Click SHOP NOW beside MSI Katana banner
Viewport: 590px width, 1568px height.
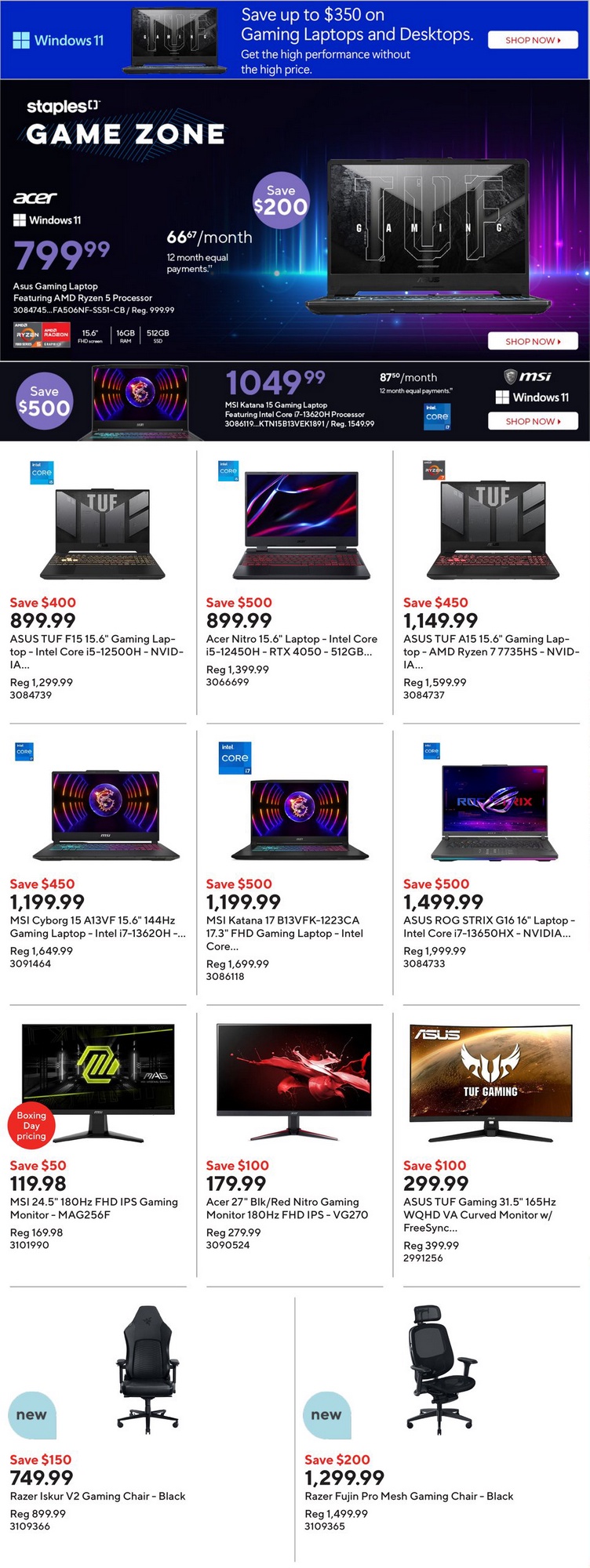[x=533, y=421]
